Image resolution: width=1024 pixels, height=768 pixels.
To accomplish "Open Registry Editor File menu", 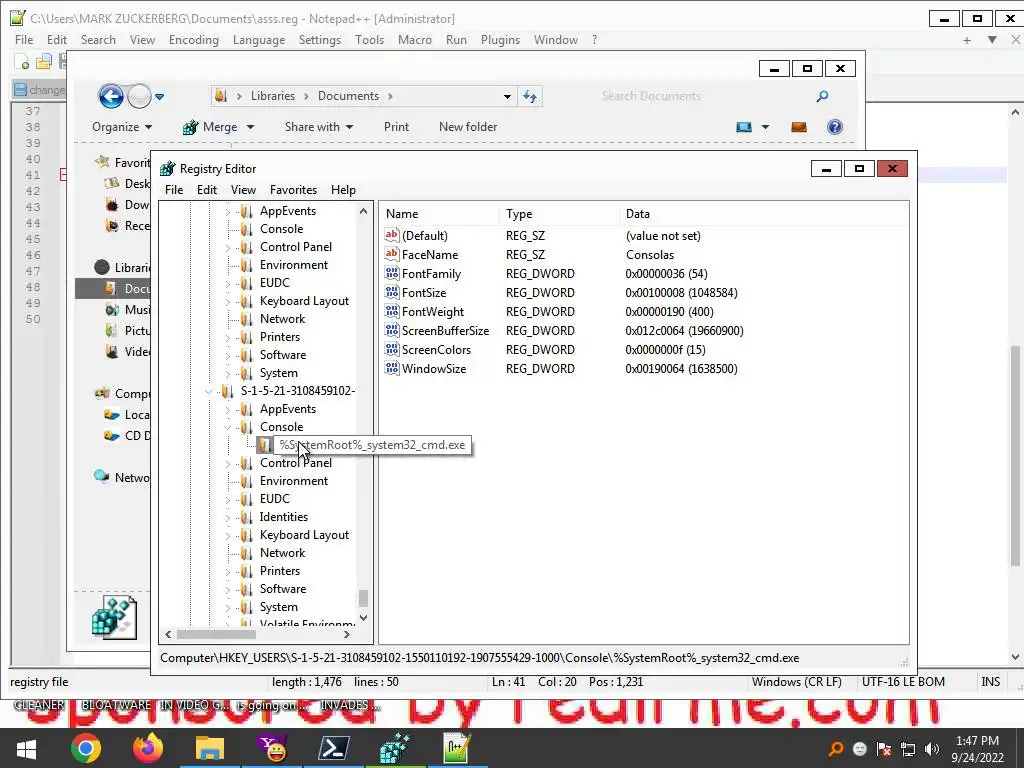I will [x=174, y=190].
